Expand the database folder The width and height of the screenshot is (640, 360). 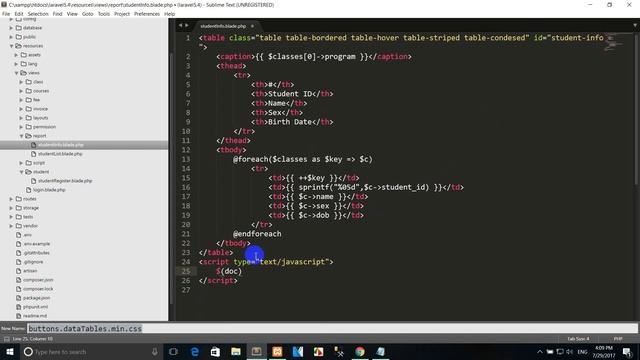pyautogui.click(x=11, y=28)
